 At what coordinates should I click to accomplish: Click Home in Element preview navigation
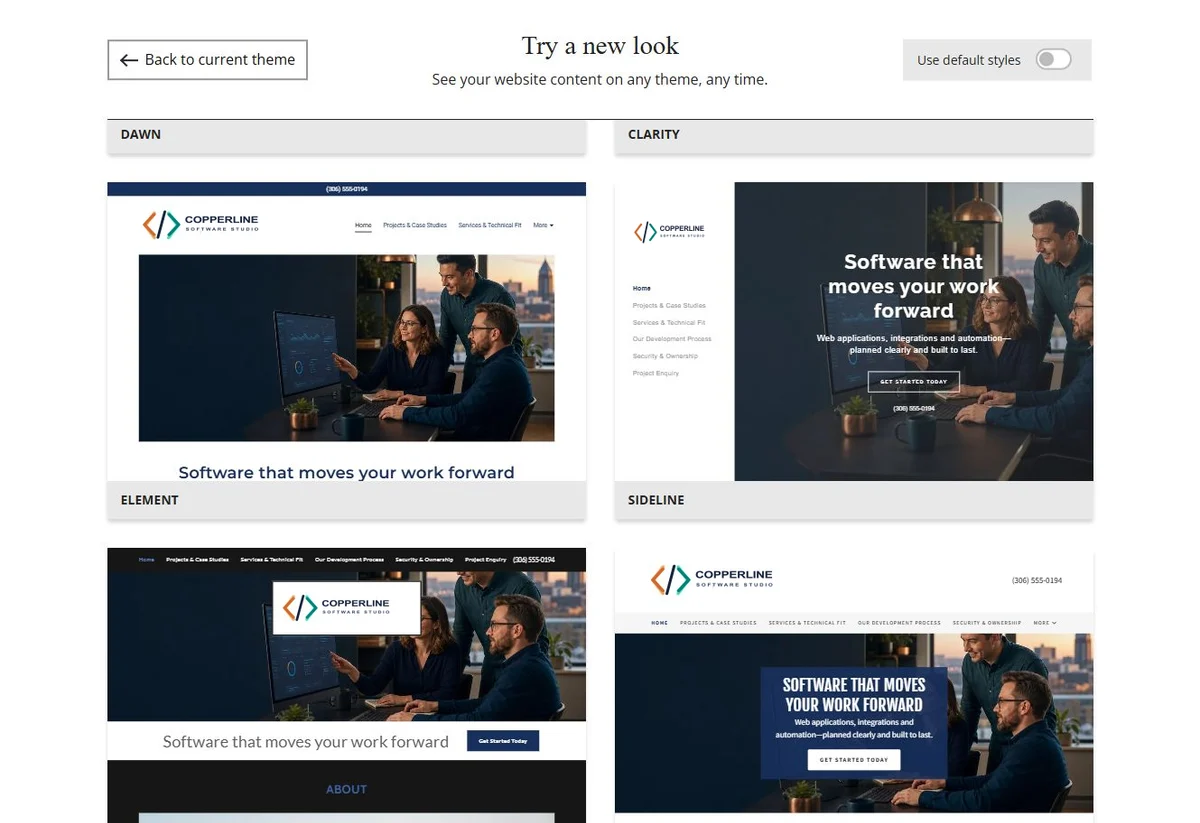point(363,226)
